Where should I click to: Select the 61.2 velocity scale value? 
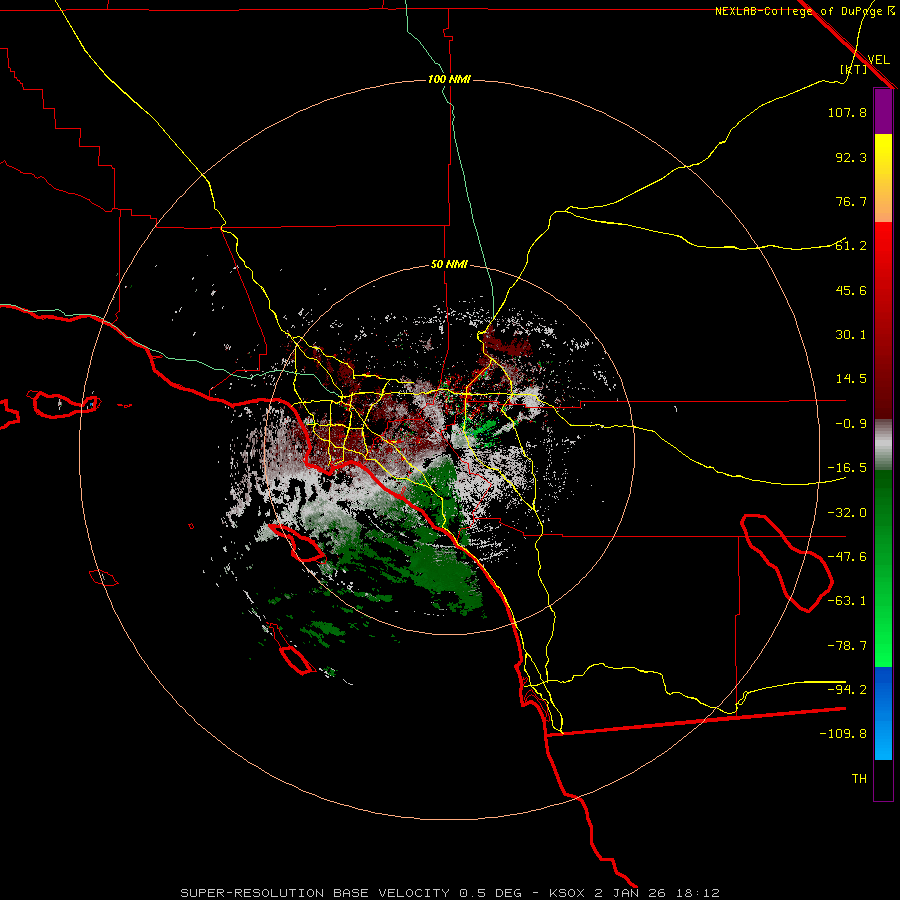(851, 246)
